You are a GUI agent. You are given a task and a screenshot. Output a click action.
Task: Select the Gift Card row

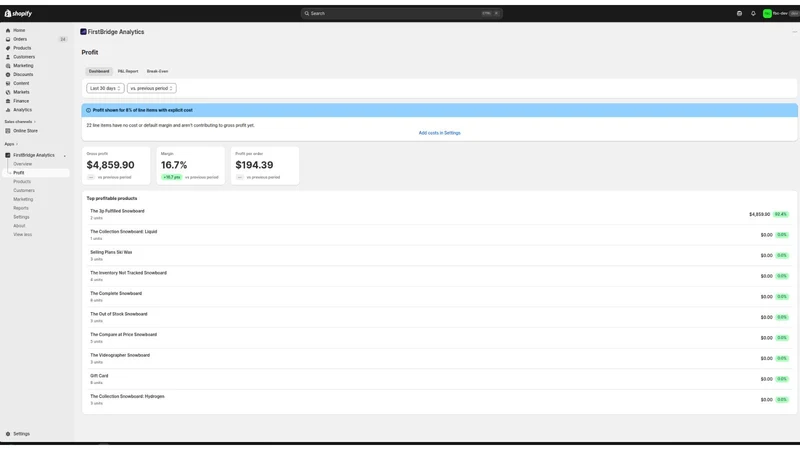click(439, 379)
